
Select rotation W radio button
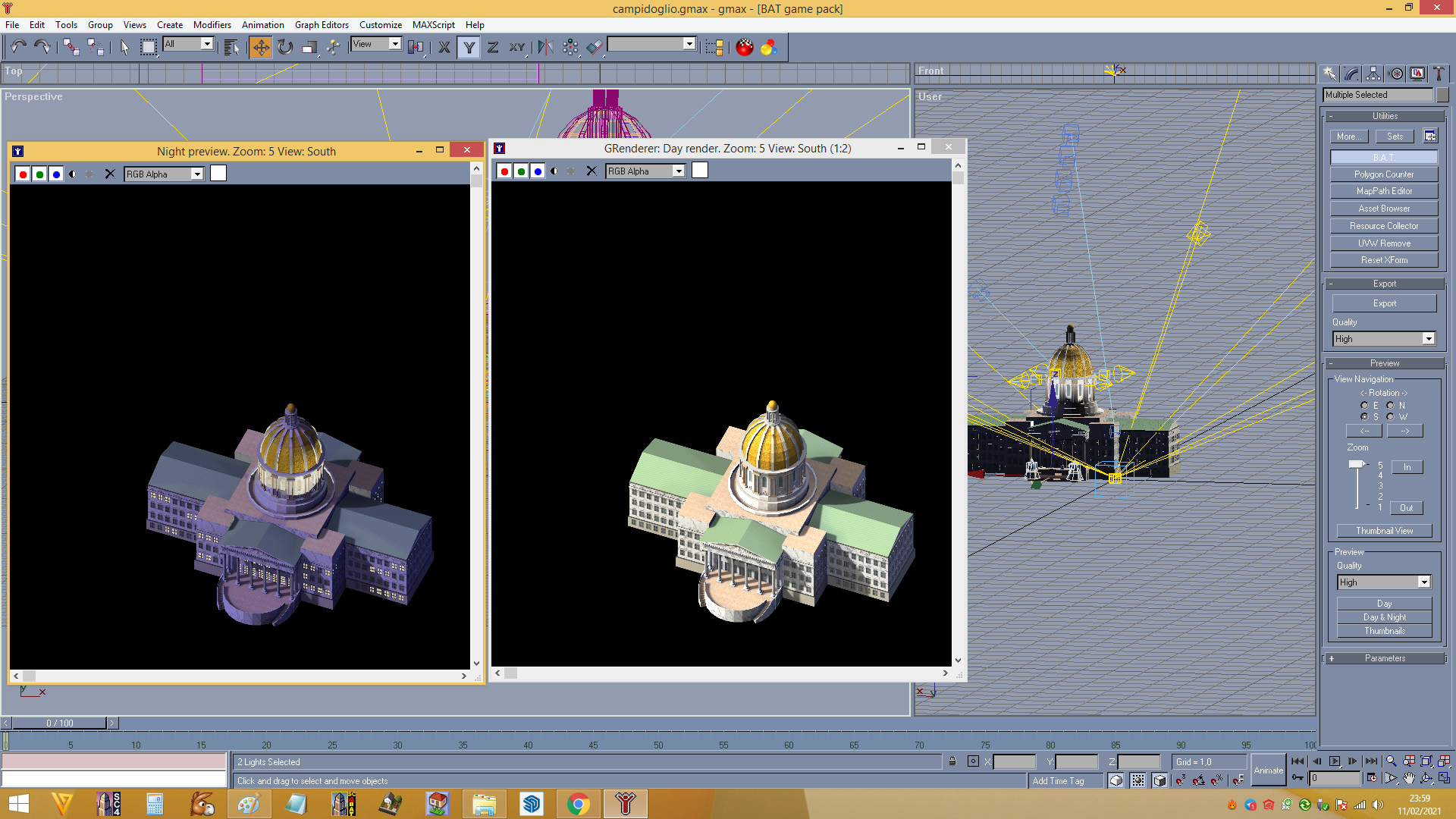[x=1390, y=417]
